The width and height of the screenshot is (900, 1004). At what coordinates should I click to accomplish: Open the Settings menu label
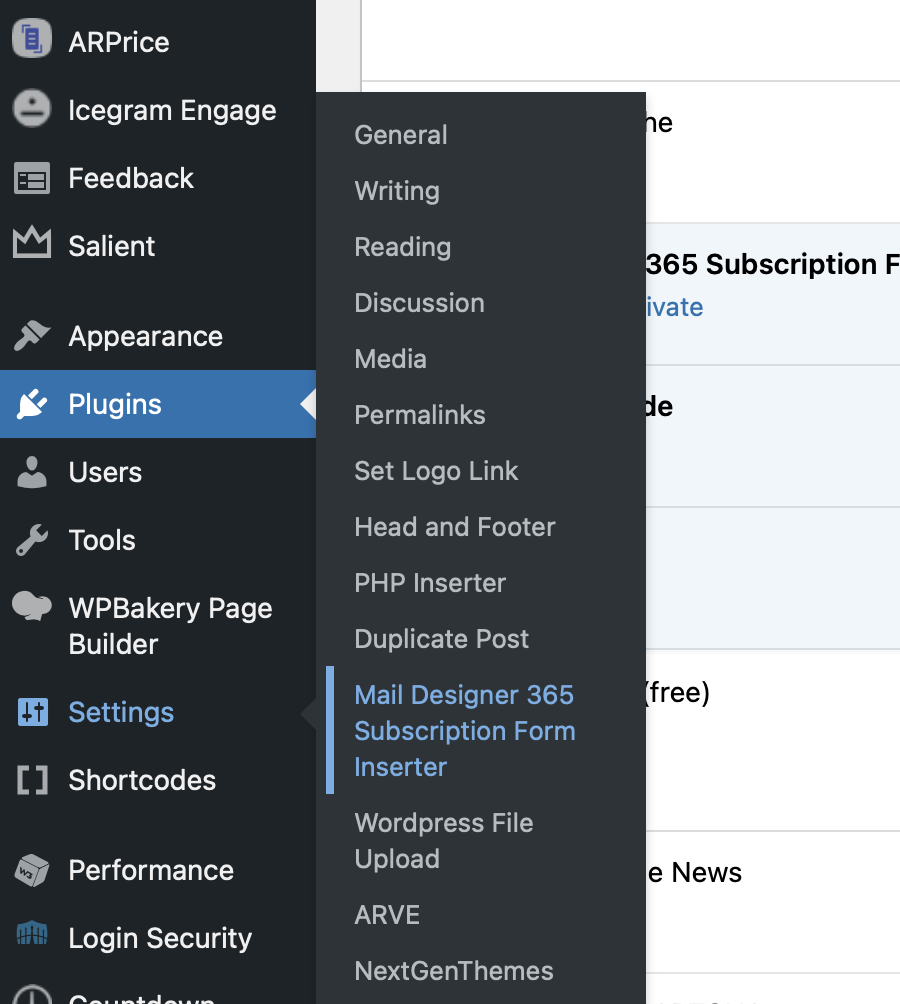pyautogui.click(x=121, y=712)
